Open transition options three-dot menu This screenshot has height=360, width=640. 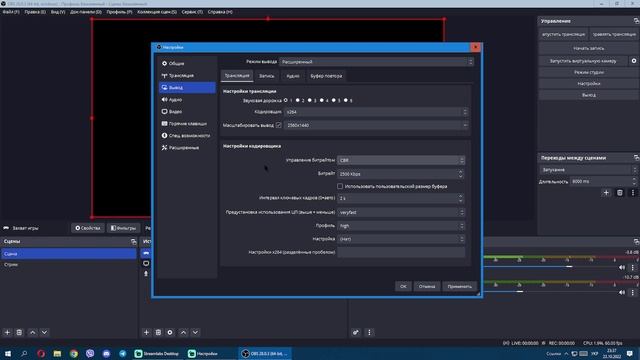tap(633, 193)
